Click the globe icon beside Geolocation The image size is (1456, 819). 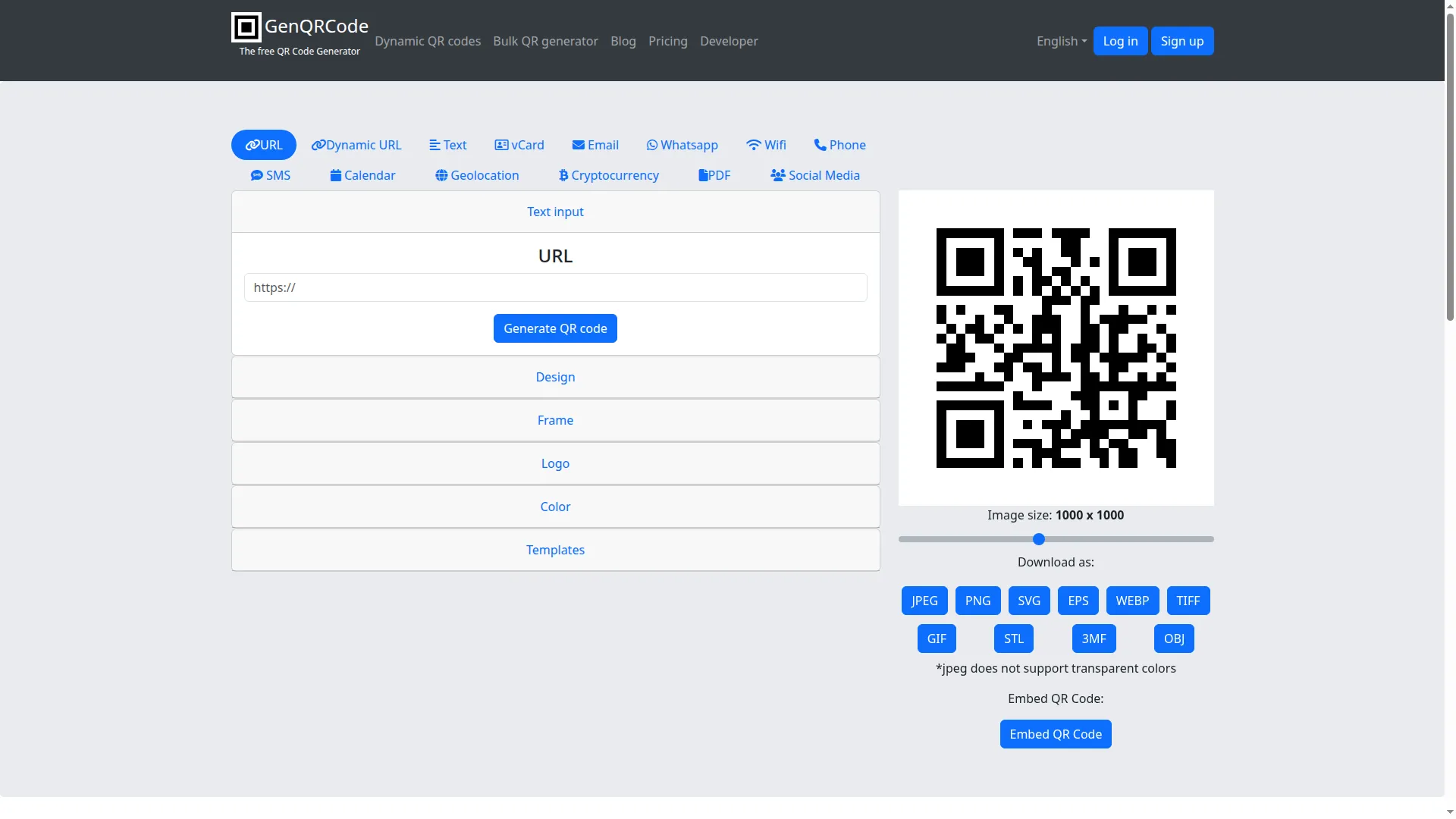point(441,175)
